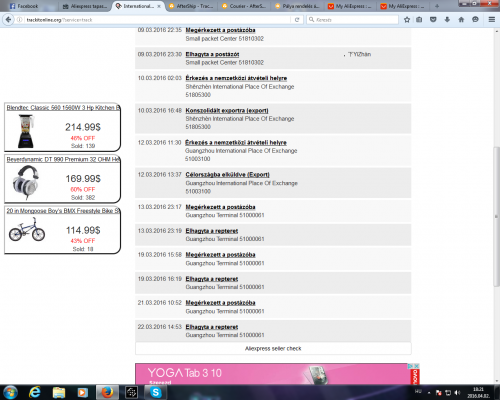This screenshot has height=400, width=500.
Task: Open the Firefox hamburger menu
Action: pos(491,20)
